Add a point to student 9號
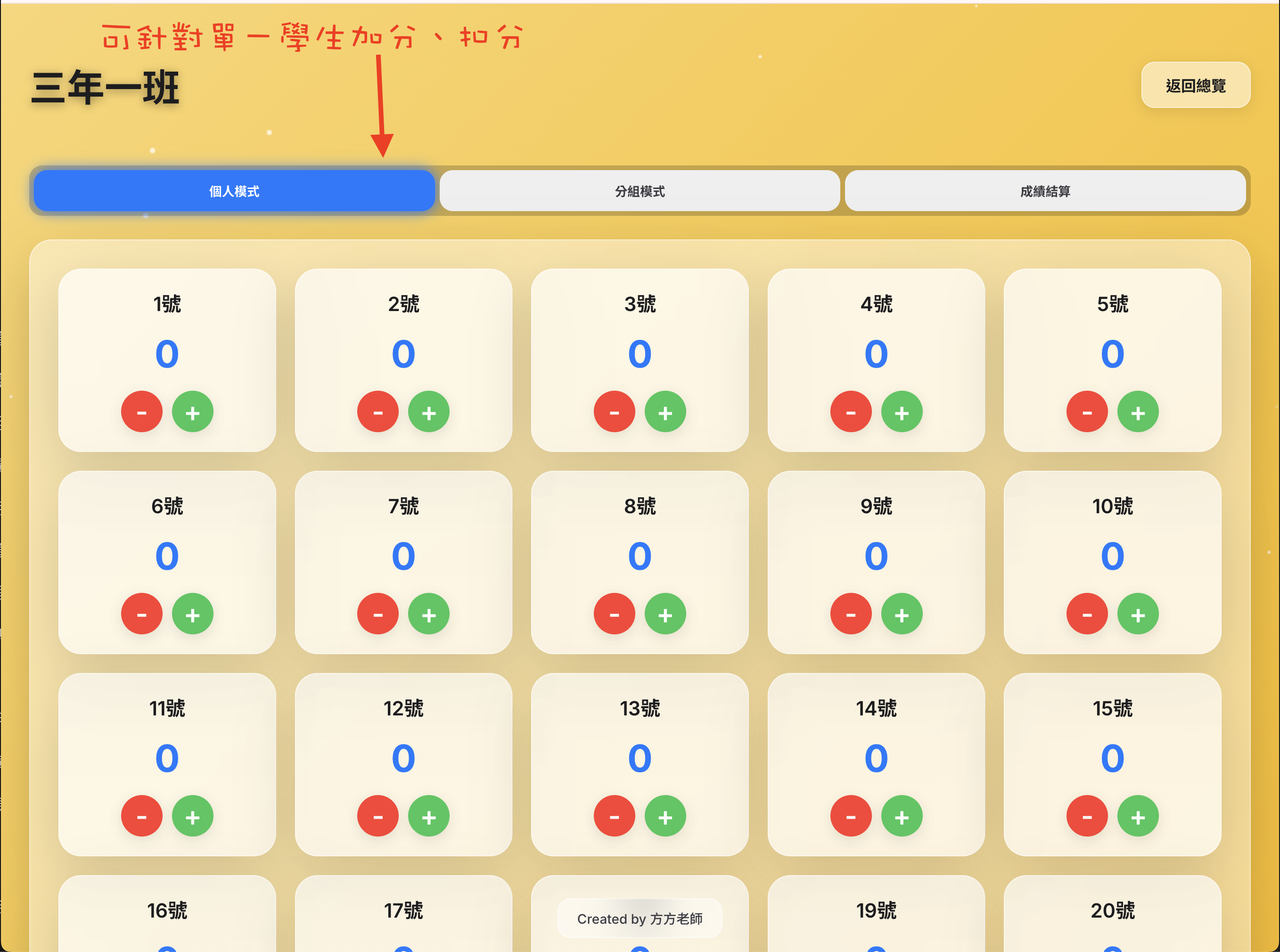Image resolution: width=1280 pixels, height=952 pixels. click(902, 614)
